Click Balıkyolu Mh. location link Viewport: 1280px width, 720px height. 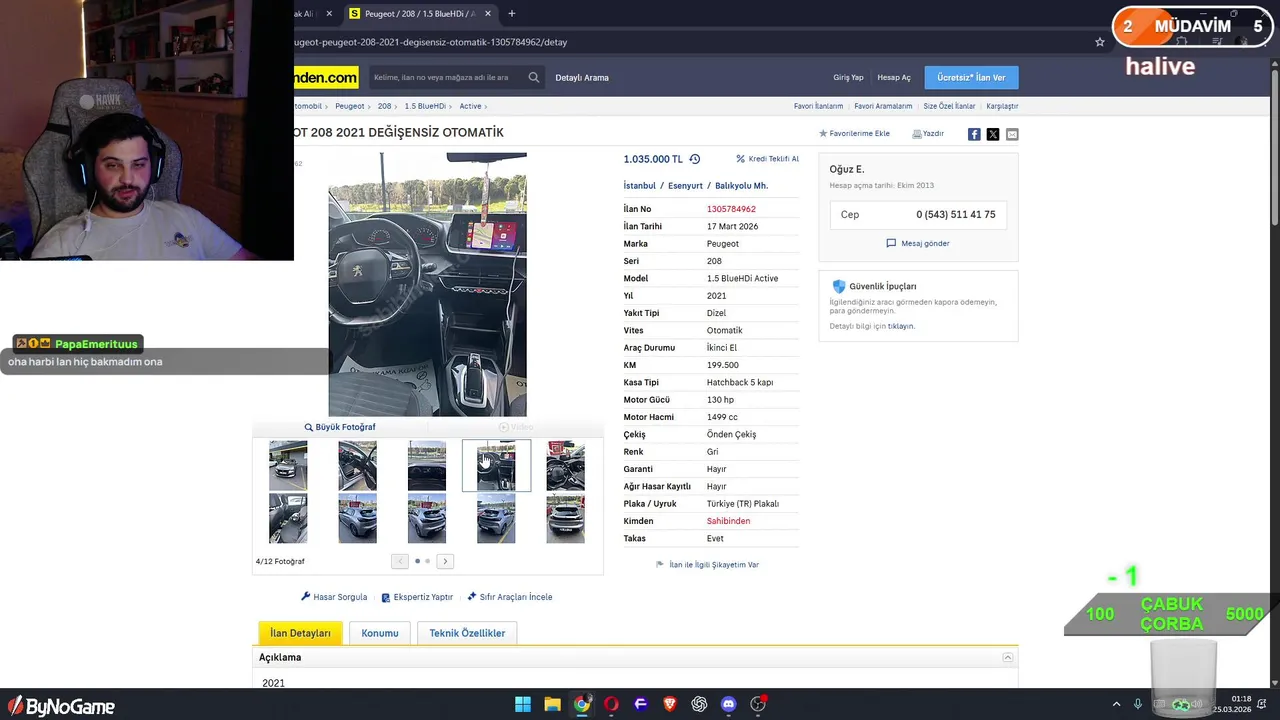741,185
